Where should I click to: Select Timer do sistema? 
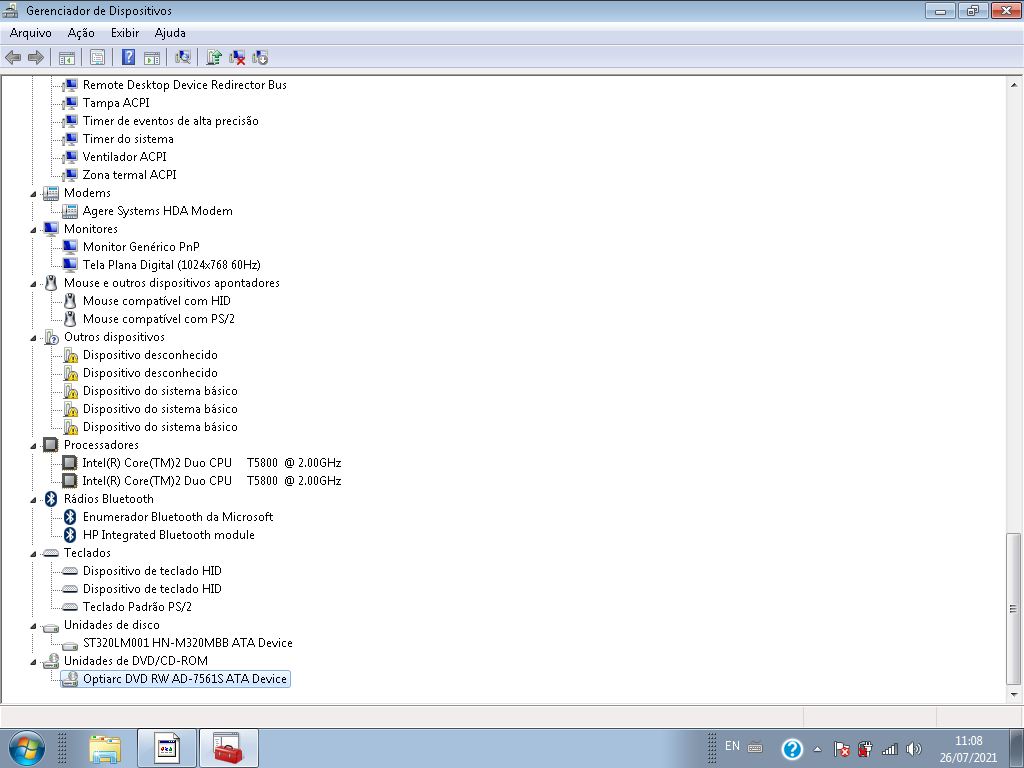(x=128, y=139)
